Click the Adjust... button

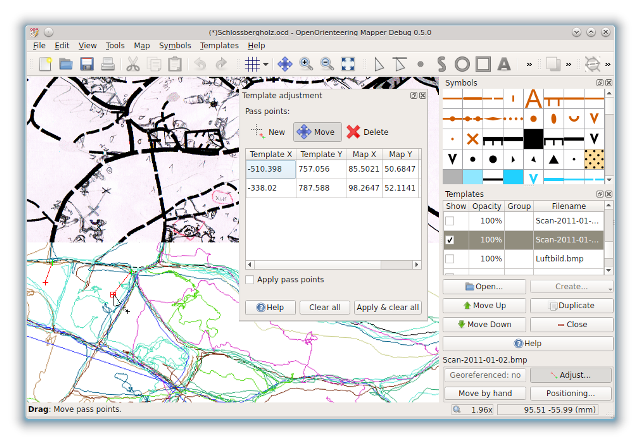point(571,375)
